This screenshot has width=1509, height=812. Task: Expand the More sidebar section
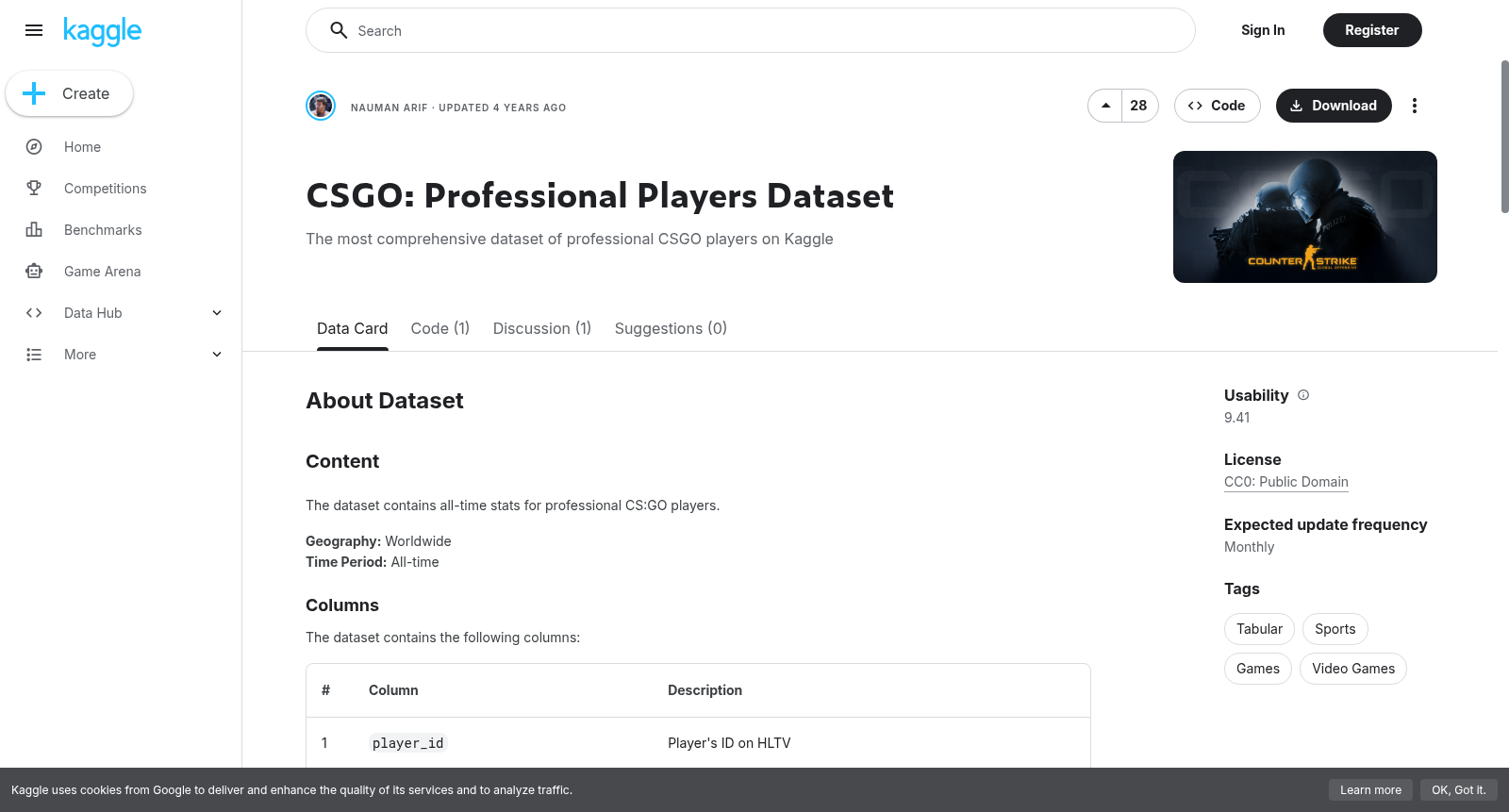[x=217, y=355]
